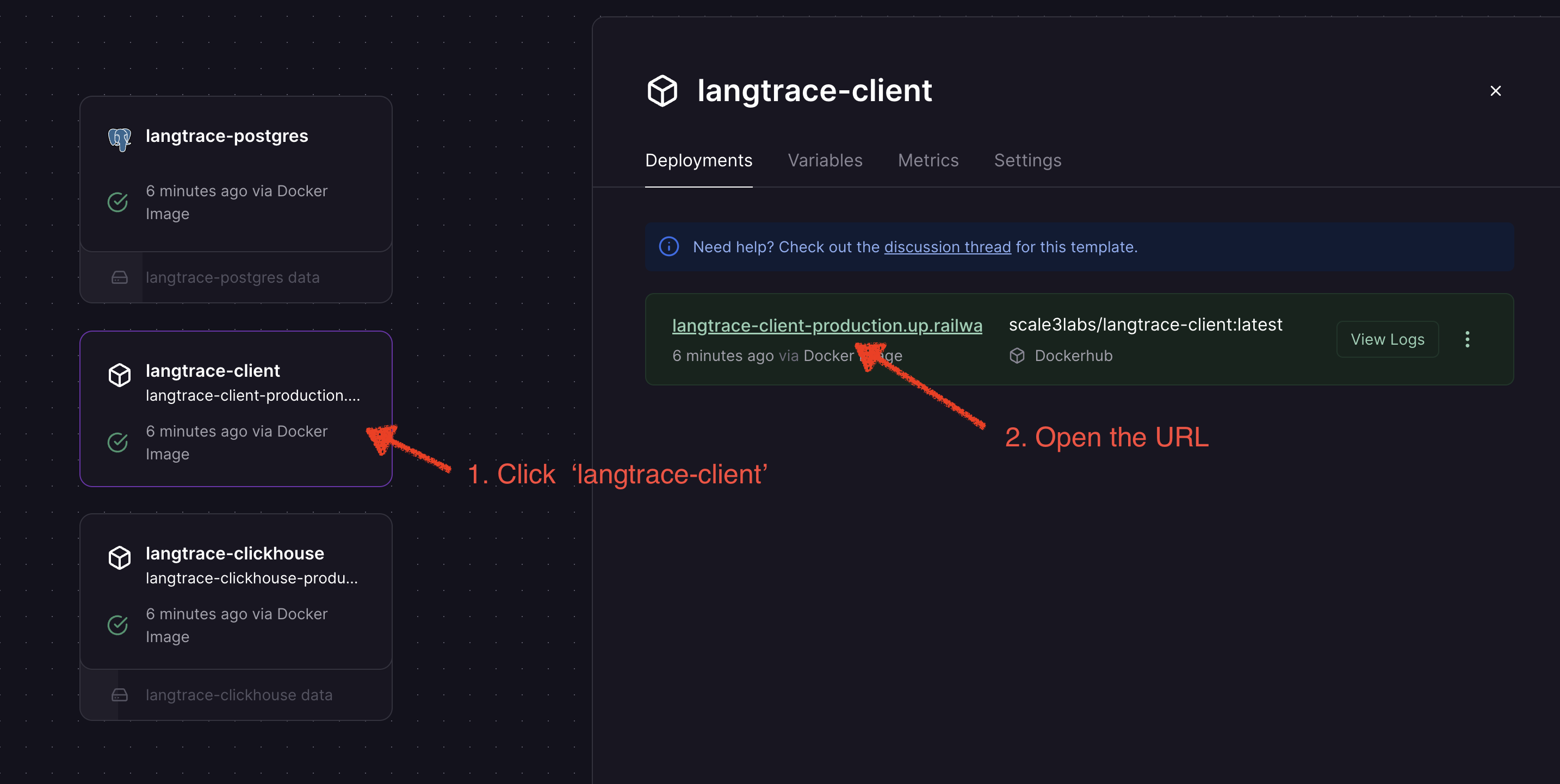The width and height of the screenshot is (1560, 784).
Task: Click the info circle icon in help banner
Action: click(x=668, y=247)
